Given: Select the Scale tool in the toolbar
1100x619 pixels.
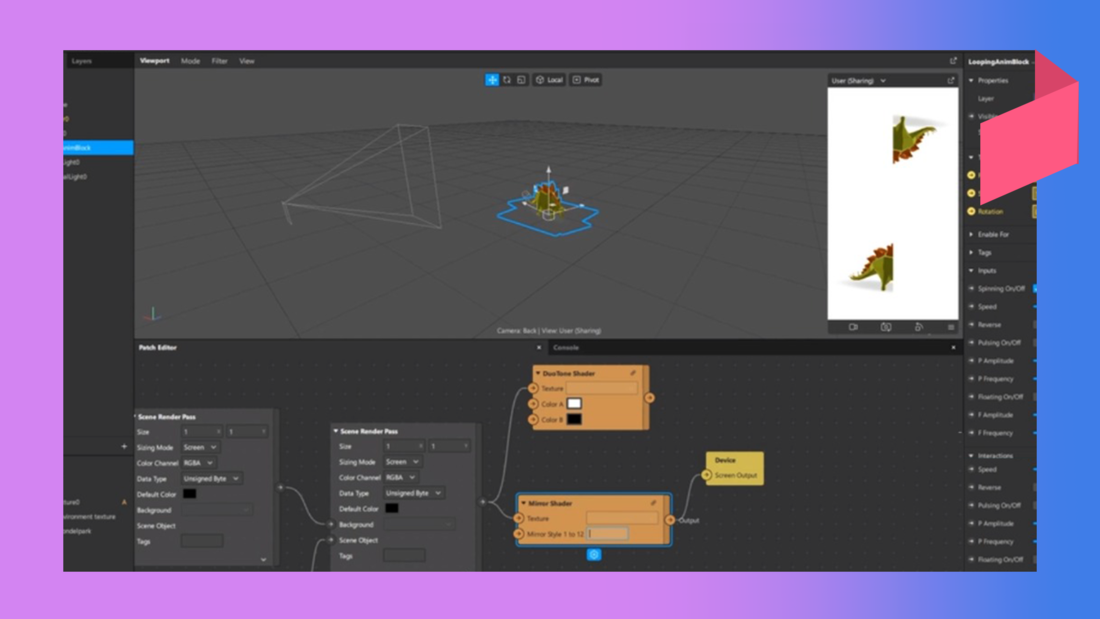Looking at the screenshot, I should click(x=522, y=79).
